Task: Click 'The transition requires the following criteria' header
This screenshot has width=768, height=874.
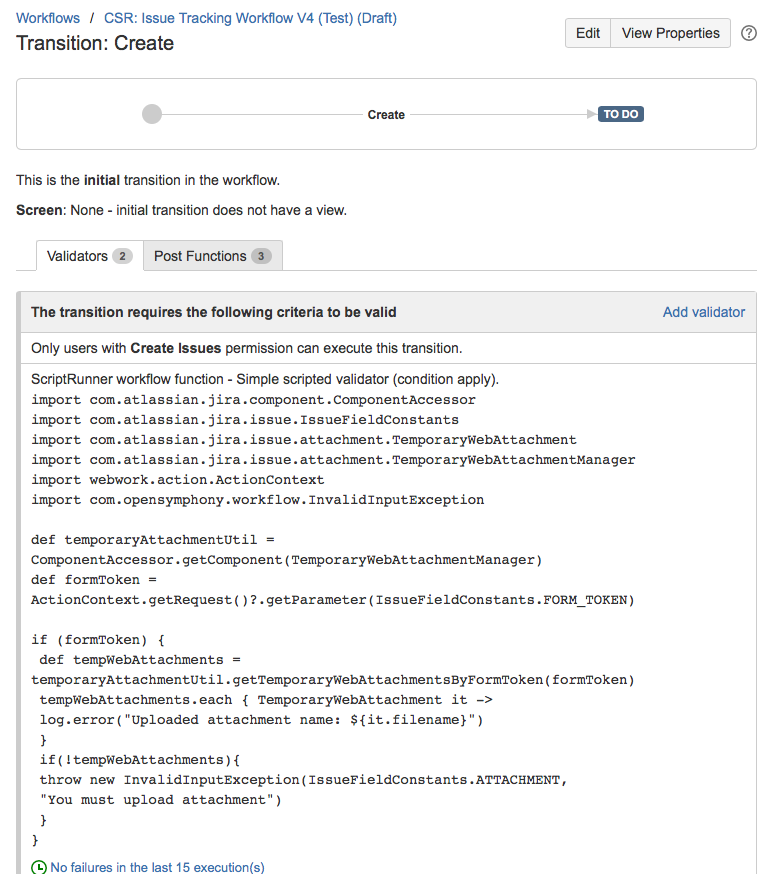Action: click(x=213, y=312)
